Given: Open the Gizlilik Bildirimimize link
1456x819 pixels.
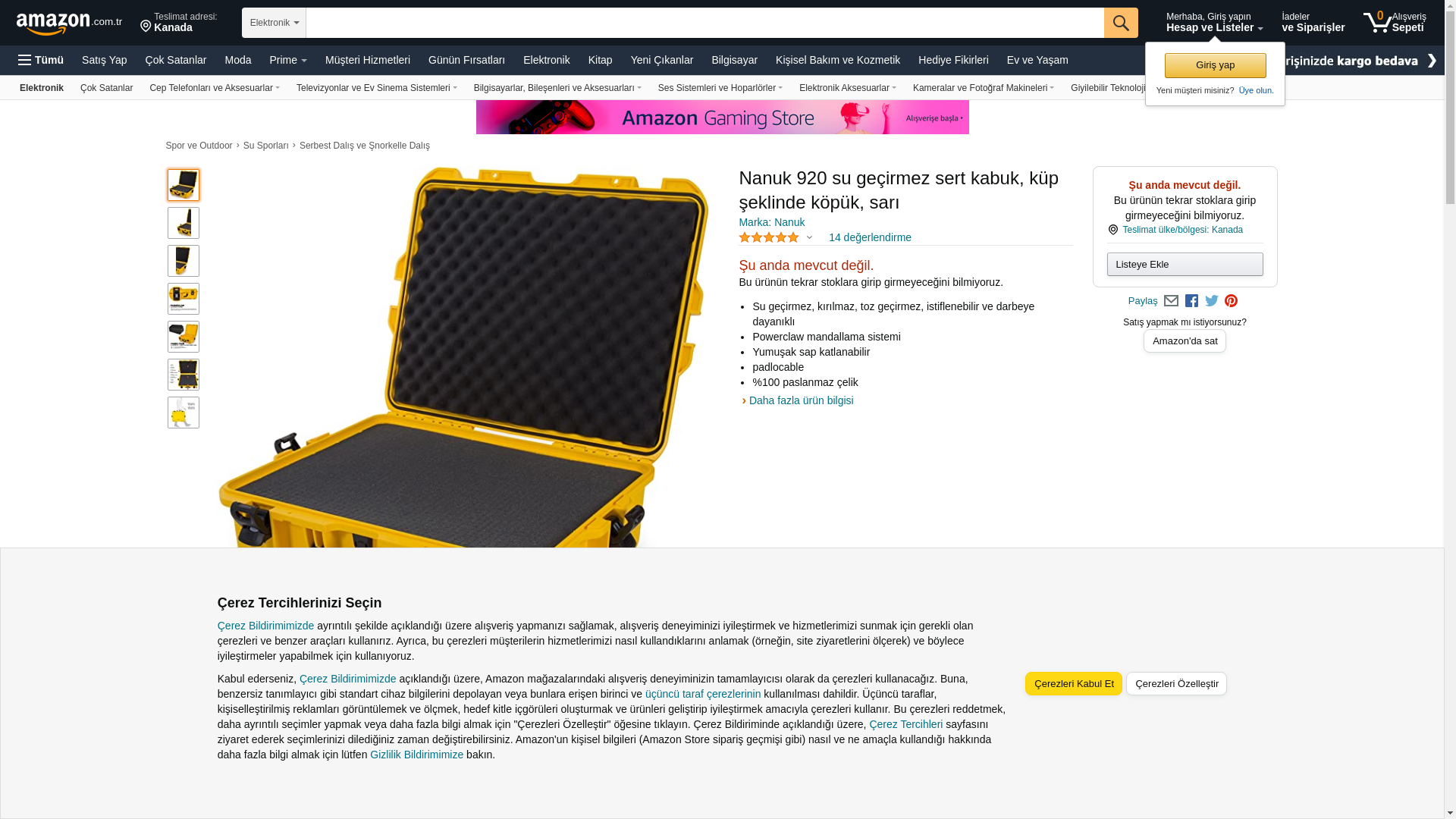Looking at the screenshot, I should pyautogui.click(x=416, y=755).
